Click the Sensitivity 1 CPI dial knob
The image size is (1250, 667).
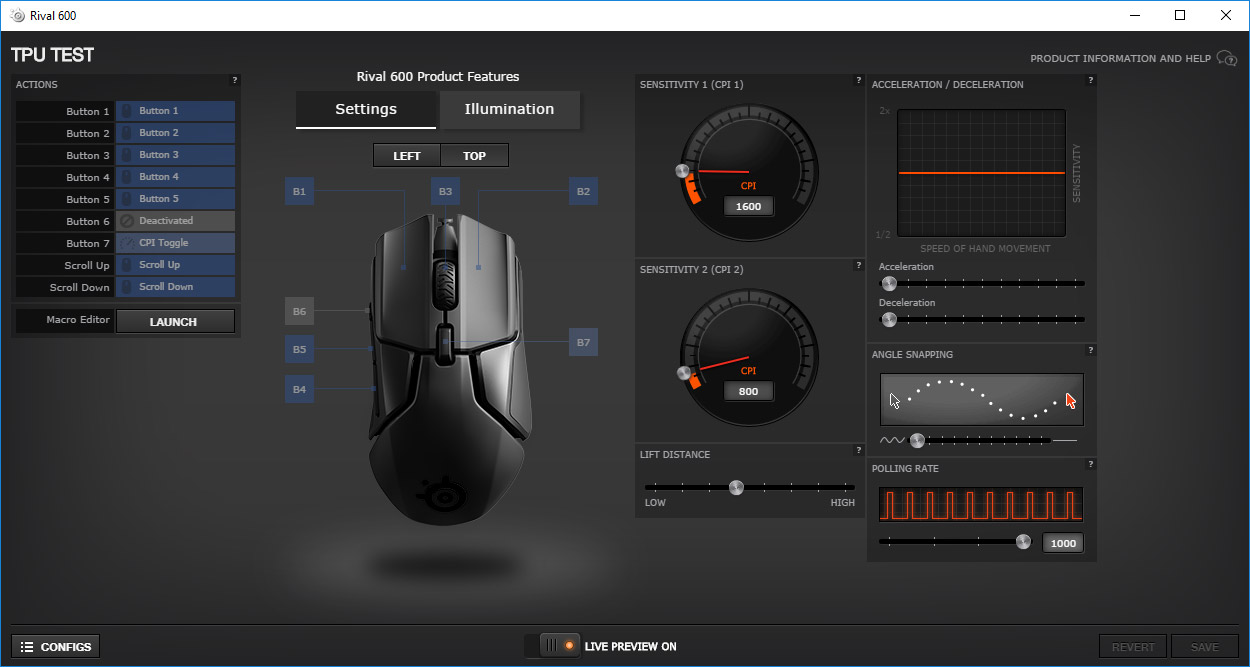tap(682, 172)
